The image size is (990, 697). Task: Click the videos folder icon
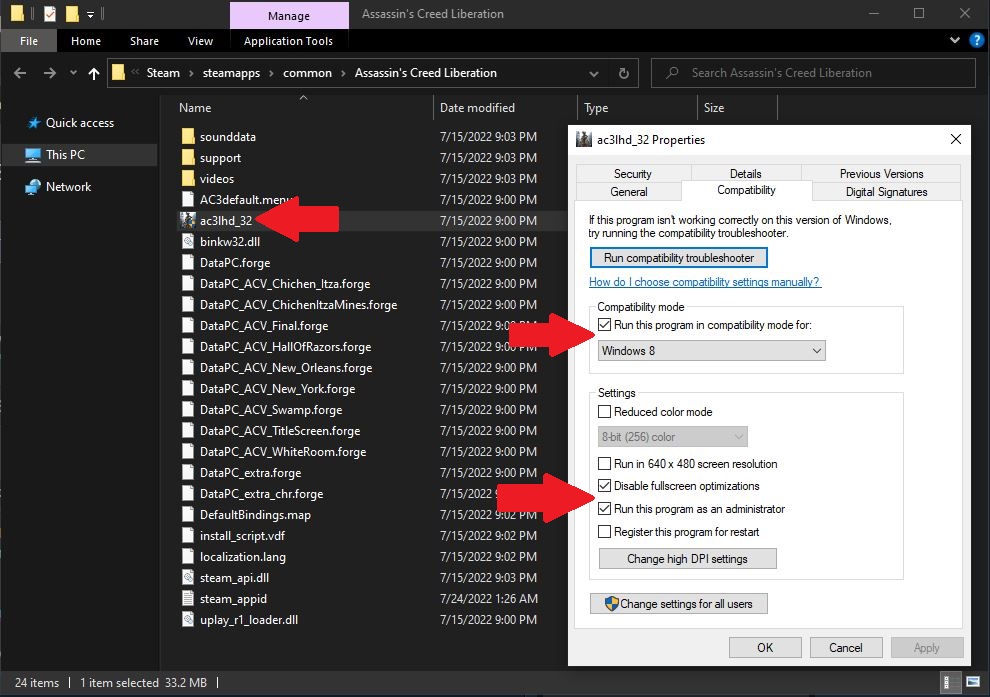click(x=188, y=179)
